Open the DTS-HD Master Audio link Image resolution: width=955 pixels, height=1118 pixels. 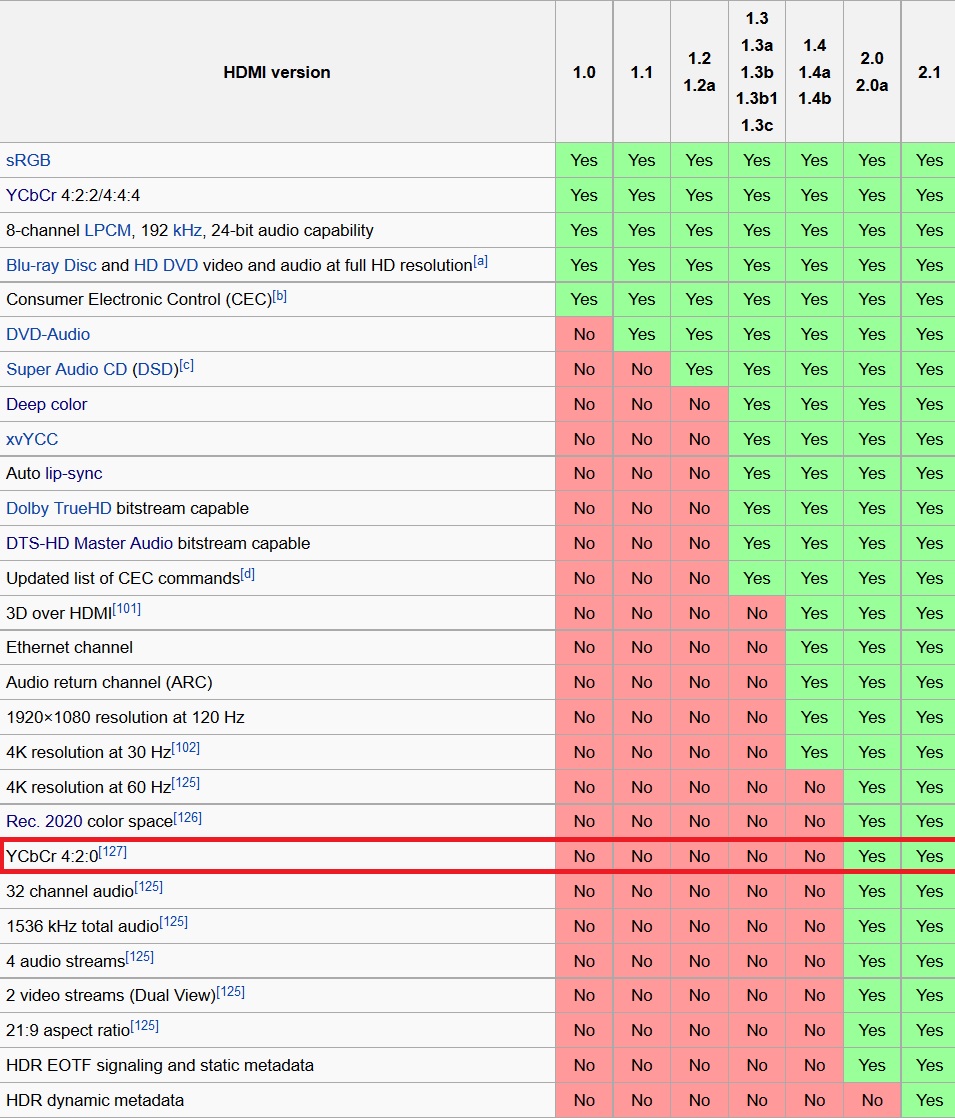tap(90, 543)
